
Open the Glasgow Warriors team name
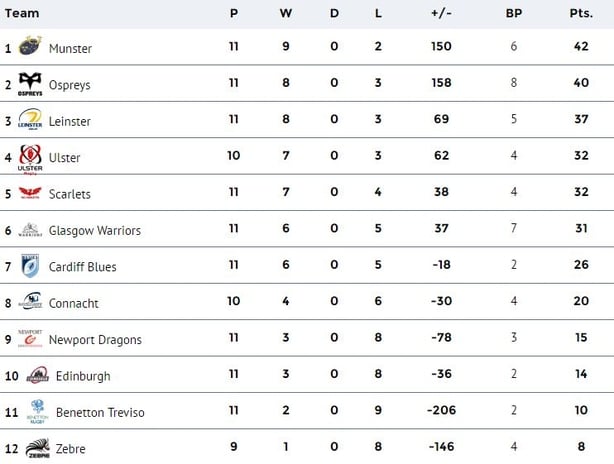[95, 231]
